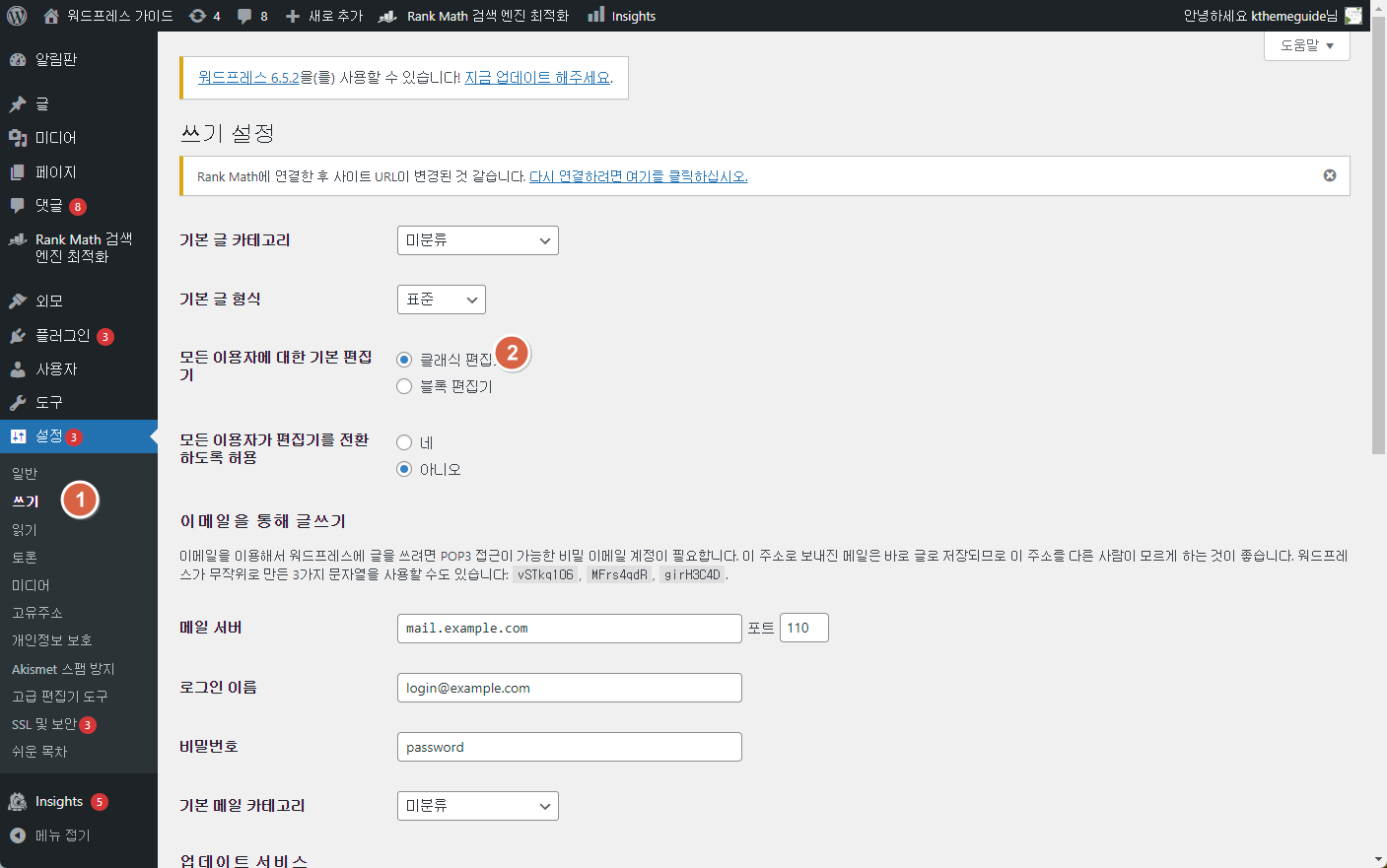Expand the 도움말 help tab

1307,45
